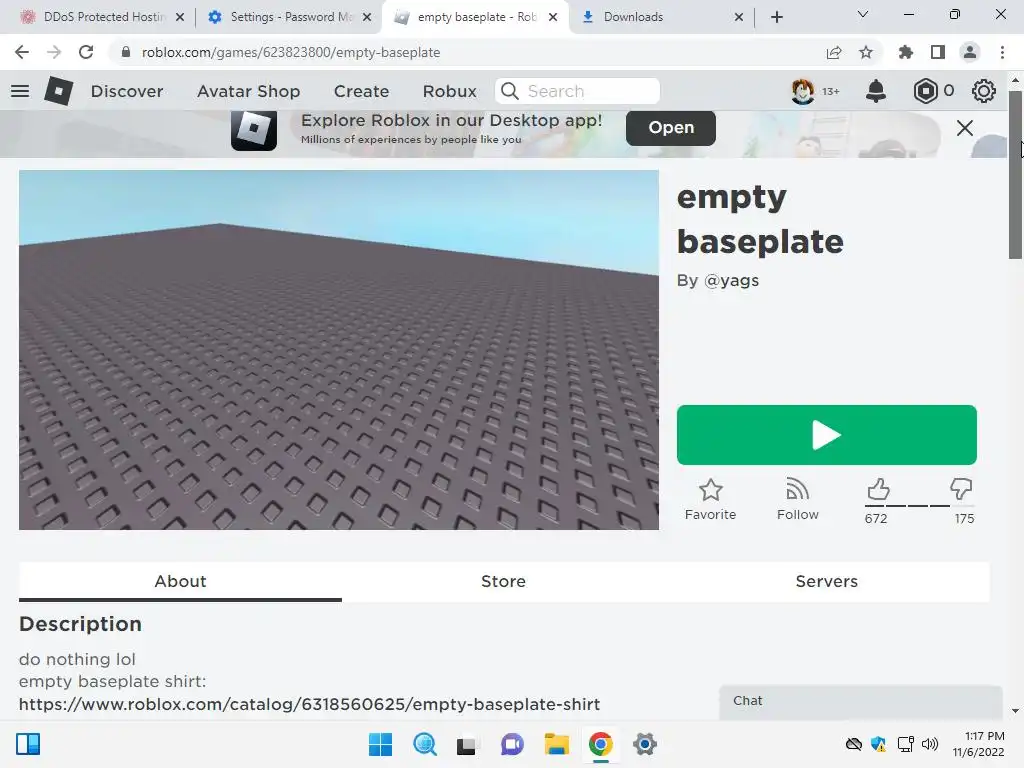
Task: Click the empty baseplate game thumbnail
Action: tap(339, 350)
